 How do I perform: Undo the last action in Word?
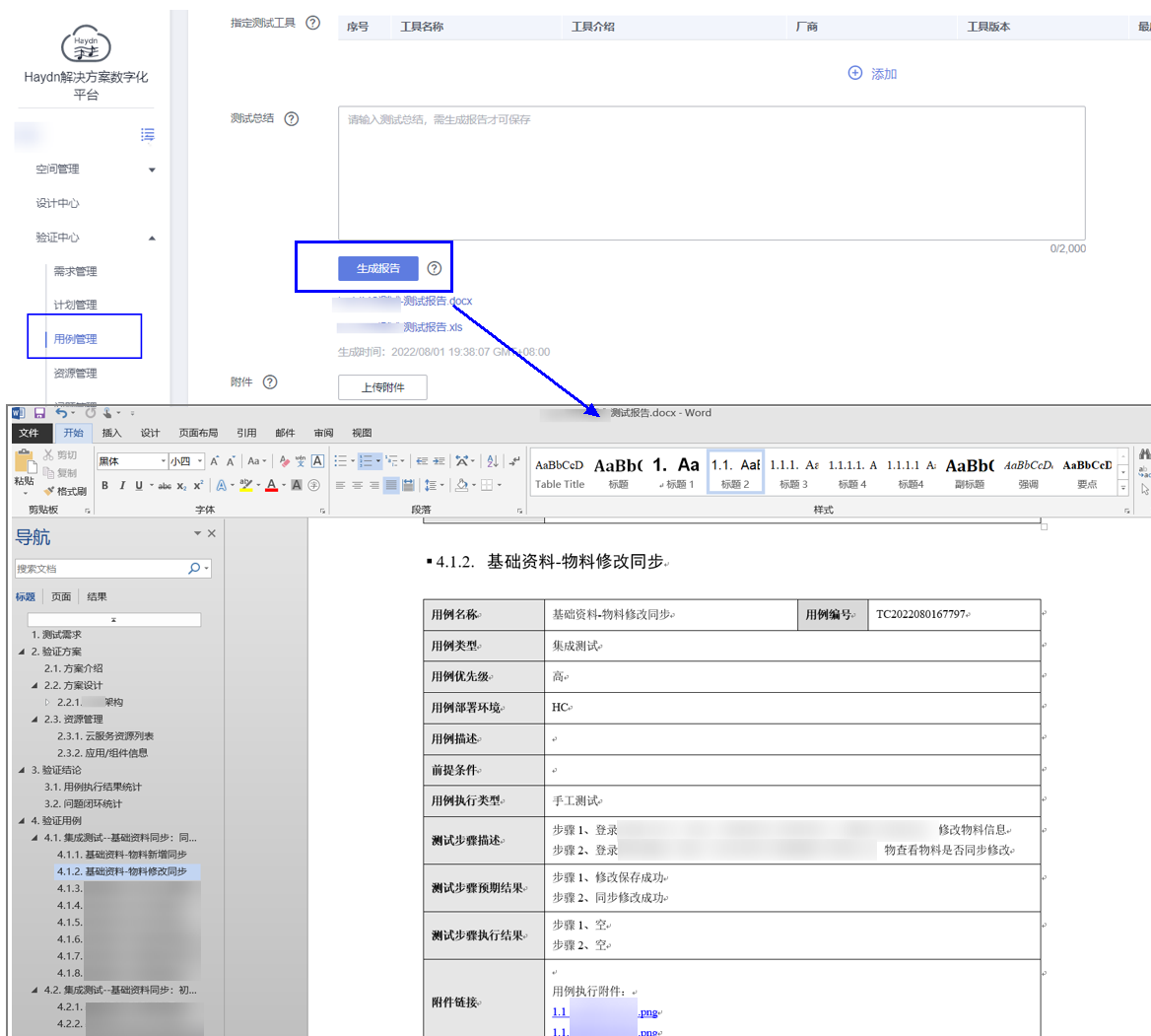[62, 413]
